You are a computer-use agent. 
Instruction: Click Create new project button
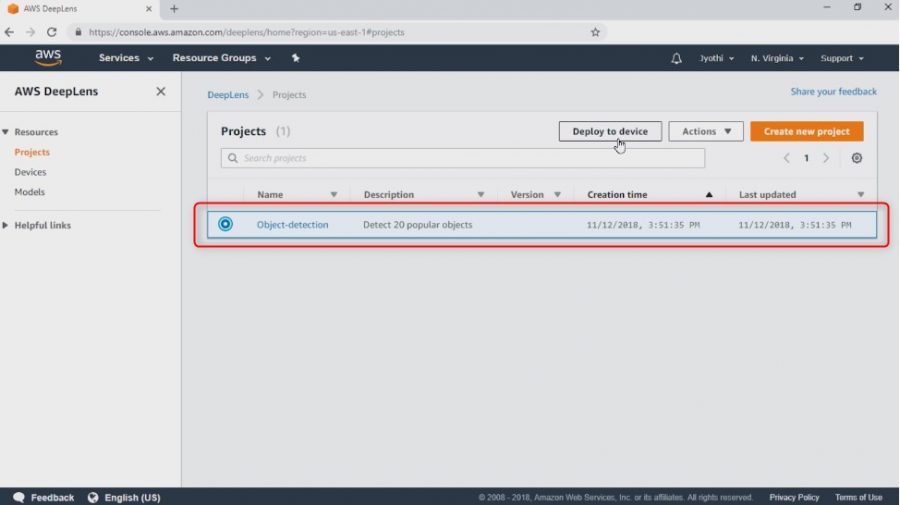coord(806,131)
